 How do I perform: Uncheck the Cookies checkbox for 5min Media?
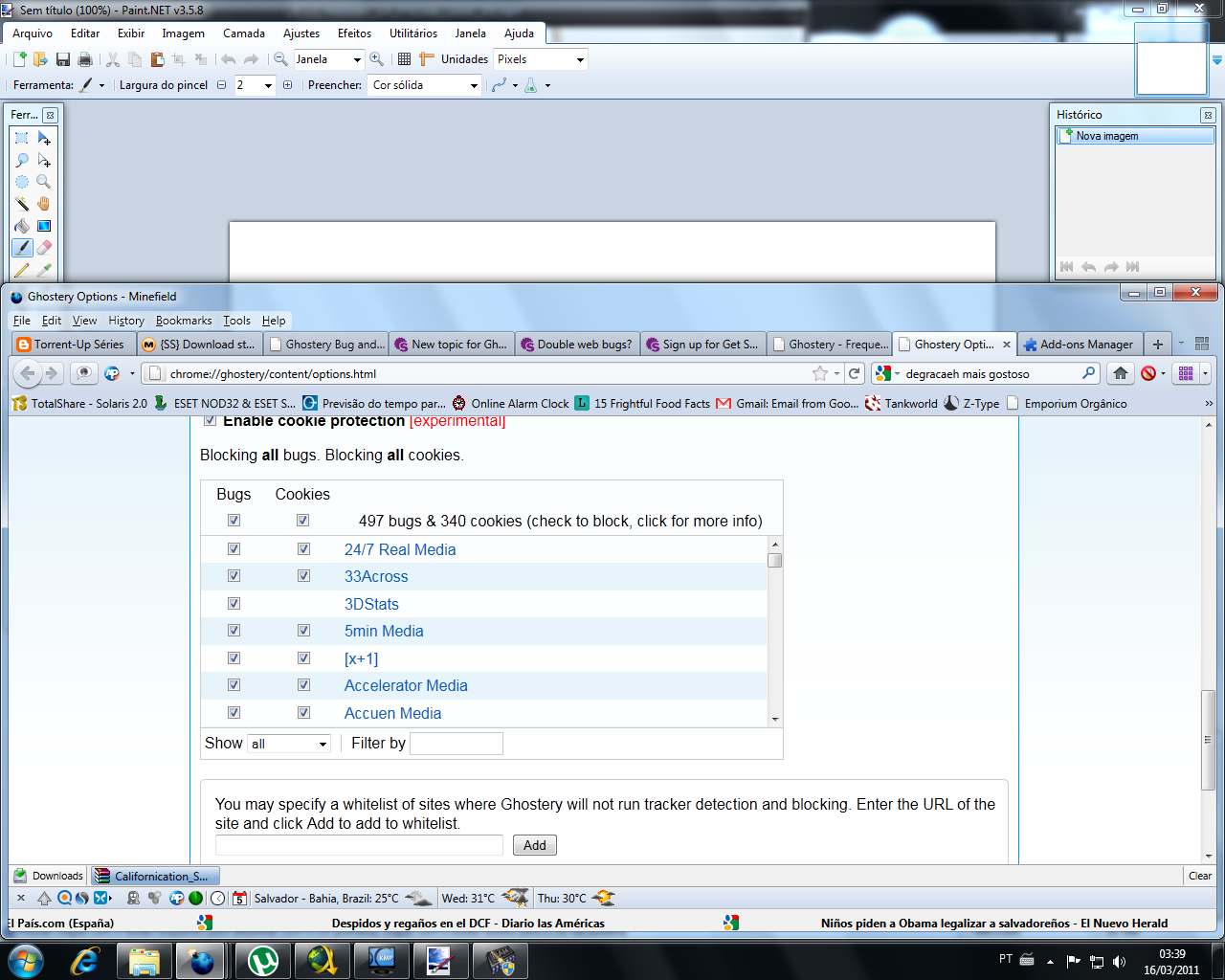point(303,631)
